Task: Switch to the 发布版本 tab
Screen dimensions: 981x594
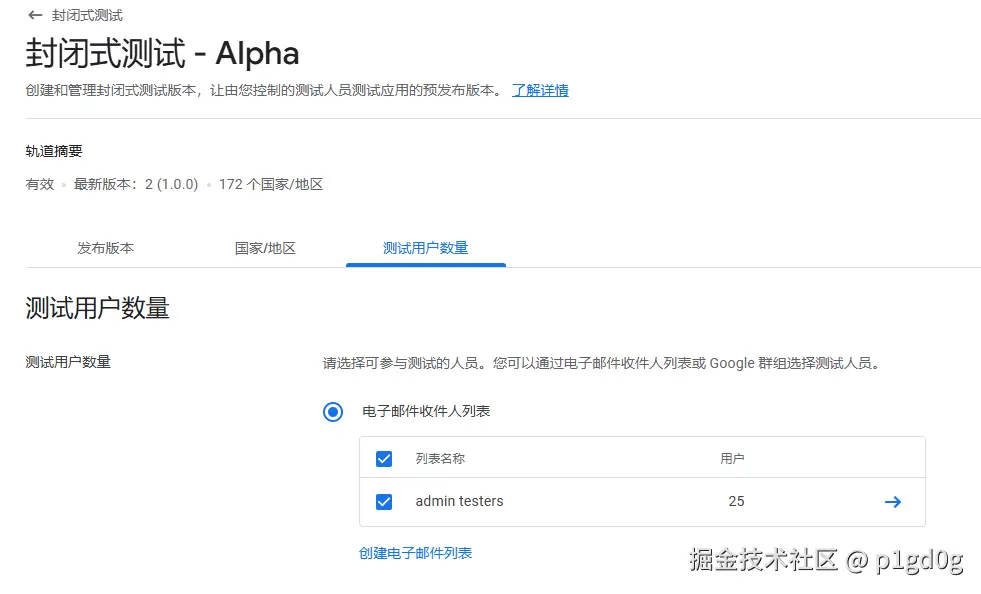Action: tap(105, 248)
